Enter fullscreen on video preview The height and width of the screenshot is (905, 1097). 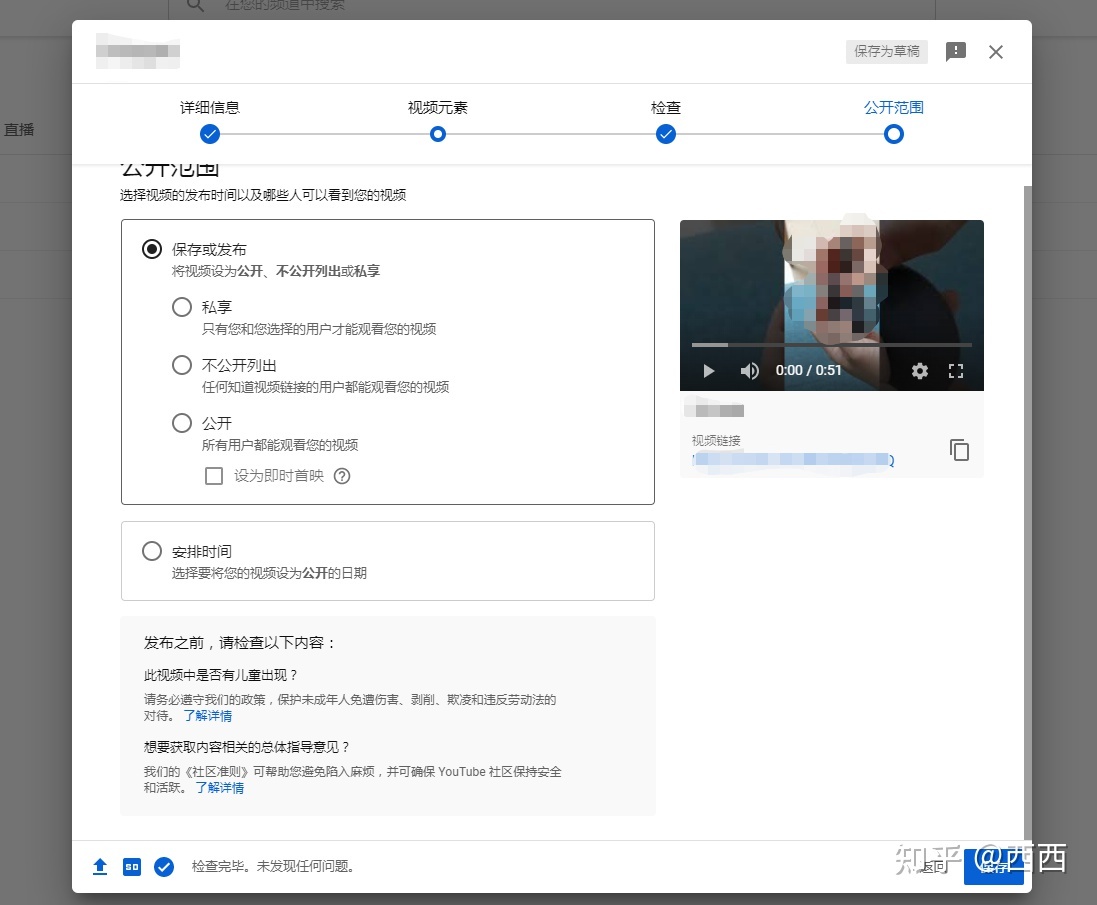point(956,371)
